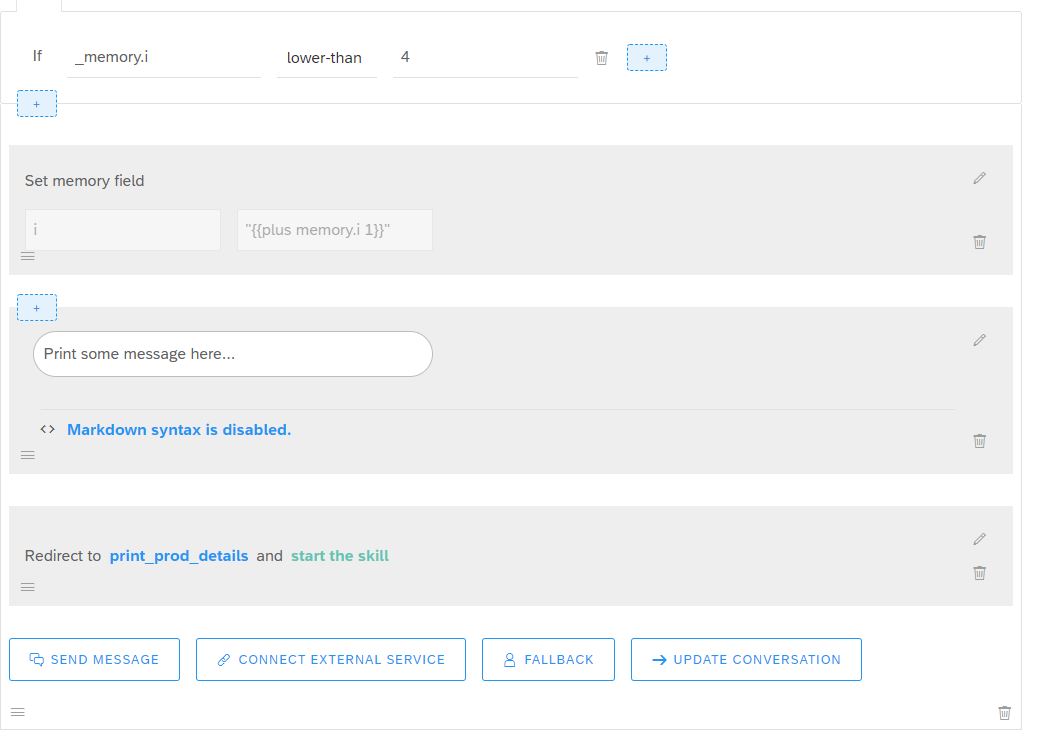Toggle the Markdown syntax is disabled link
The width and height of the screenshot is (1044, 747).
179,430
